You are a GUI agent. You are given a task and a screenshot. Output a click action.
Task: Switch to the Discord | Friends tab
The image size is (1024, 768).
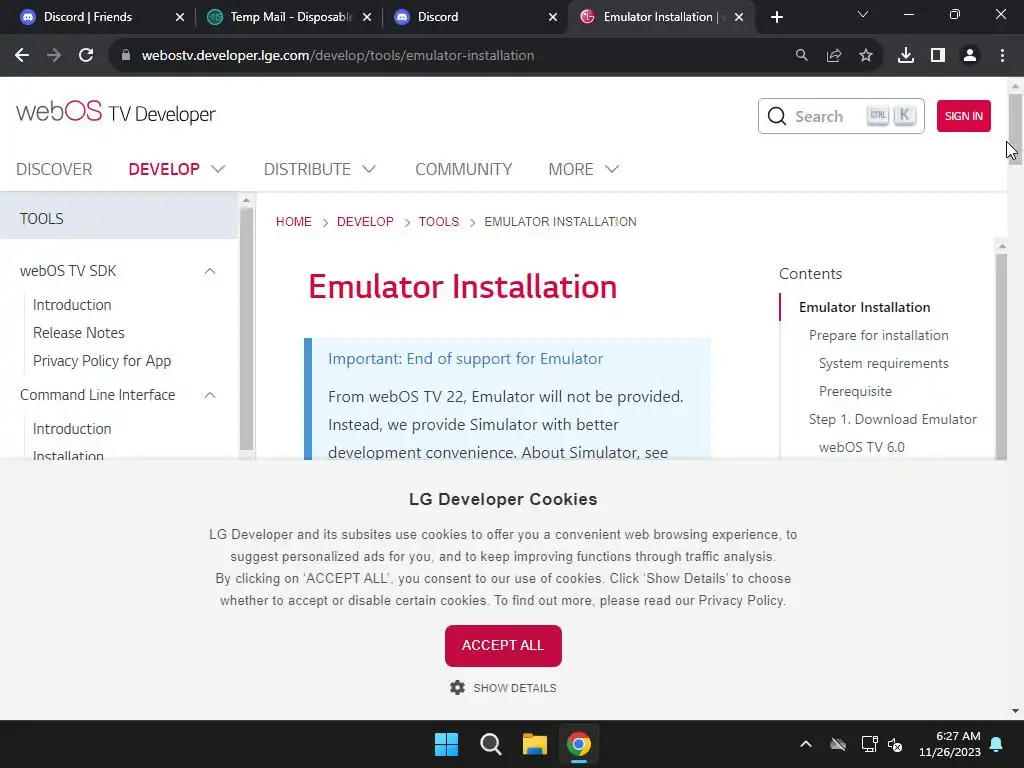[x=101, y=17]
